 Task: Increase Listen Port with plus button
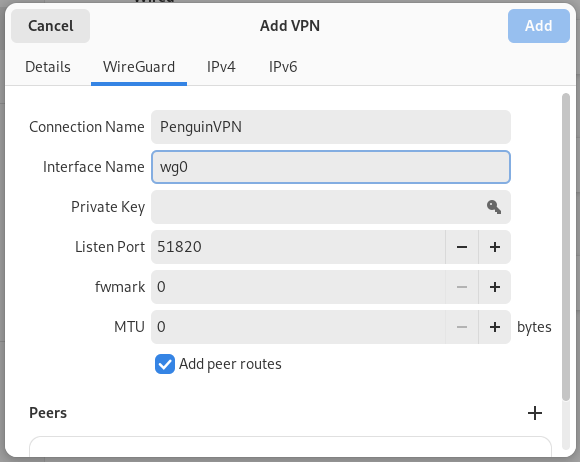click(x=495, y=247)
